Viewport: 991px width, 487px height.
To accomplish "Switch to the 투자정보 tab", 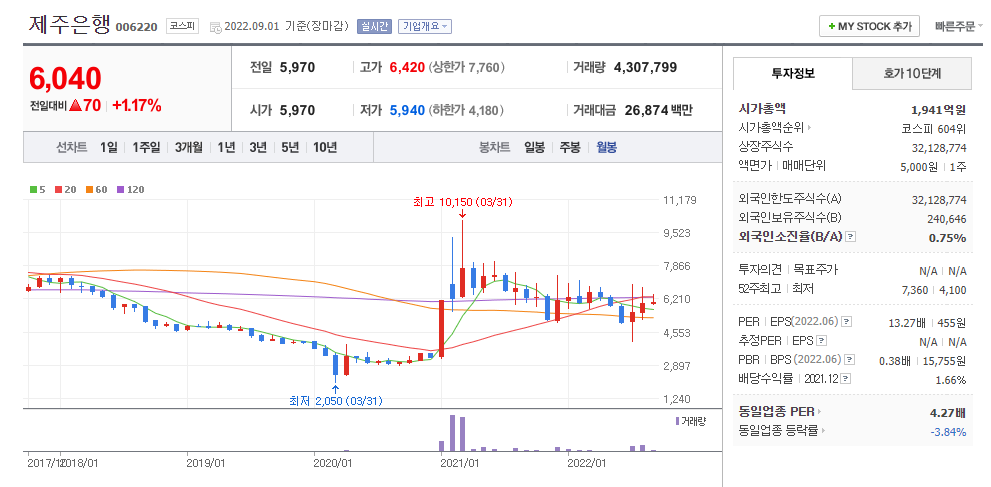I will [x=793, y=73].
